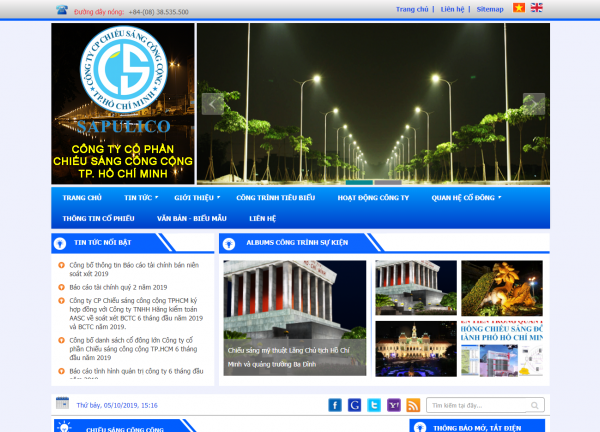The image size is (600, 432).
Task: Open the Twitter share icon
Action: pyautogui.click(x=374, y=405)
